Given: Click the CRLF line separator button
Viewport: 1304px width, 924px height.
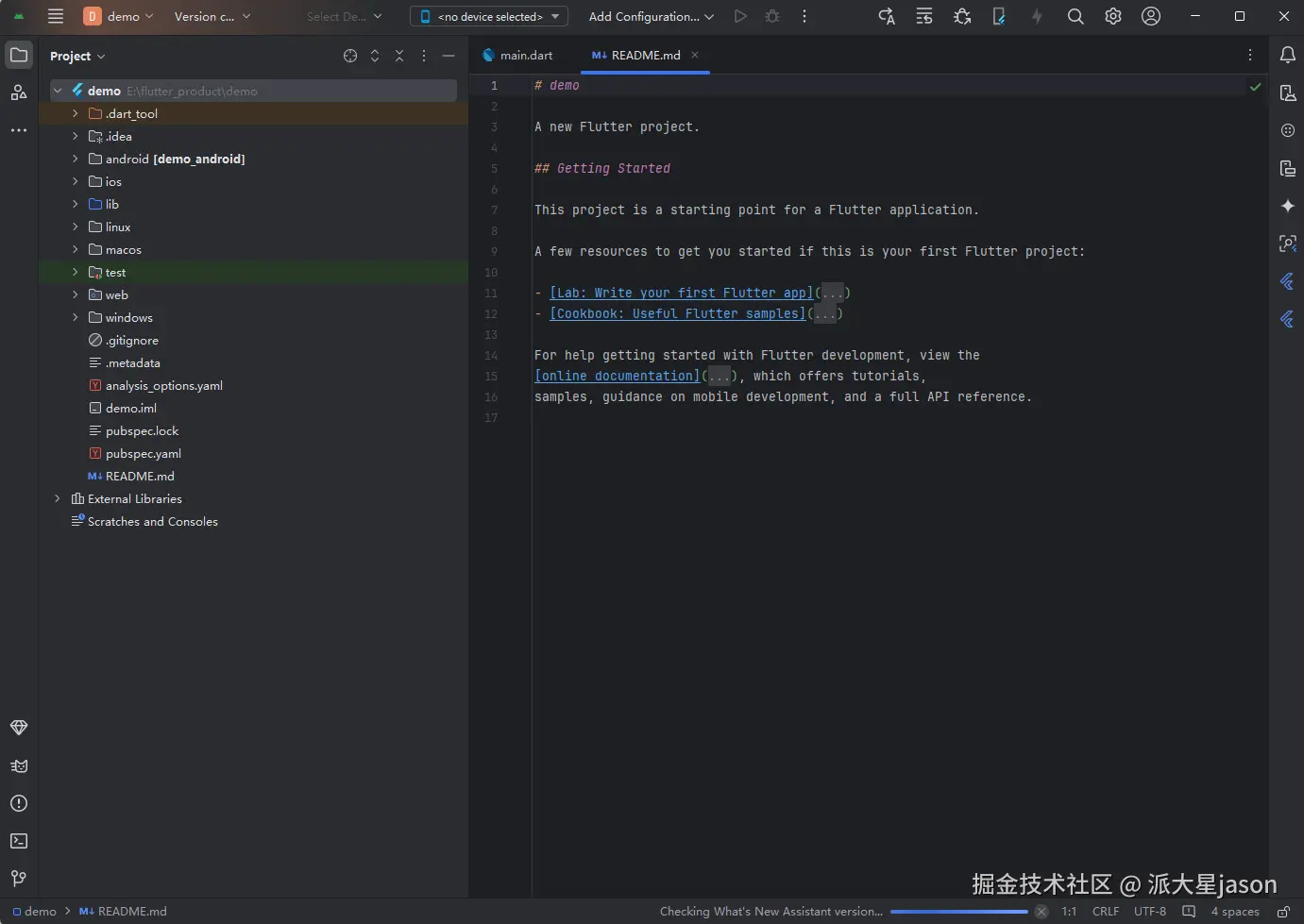Looking at the screenshot, I should [x=1105, y=912].
